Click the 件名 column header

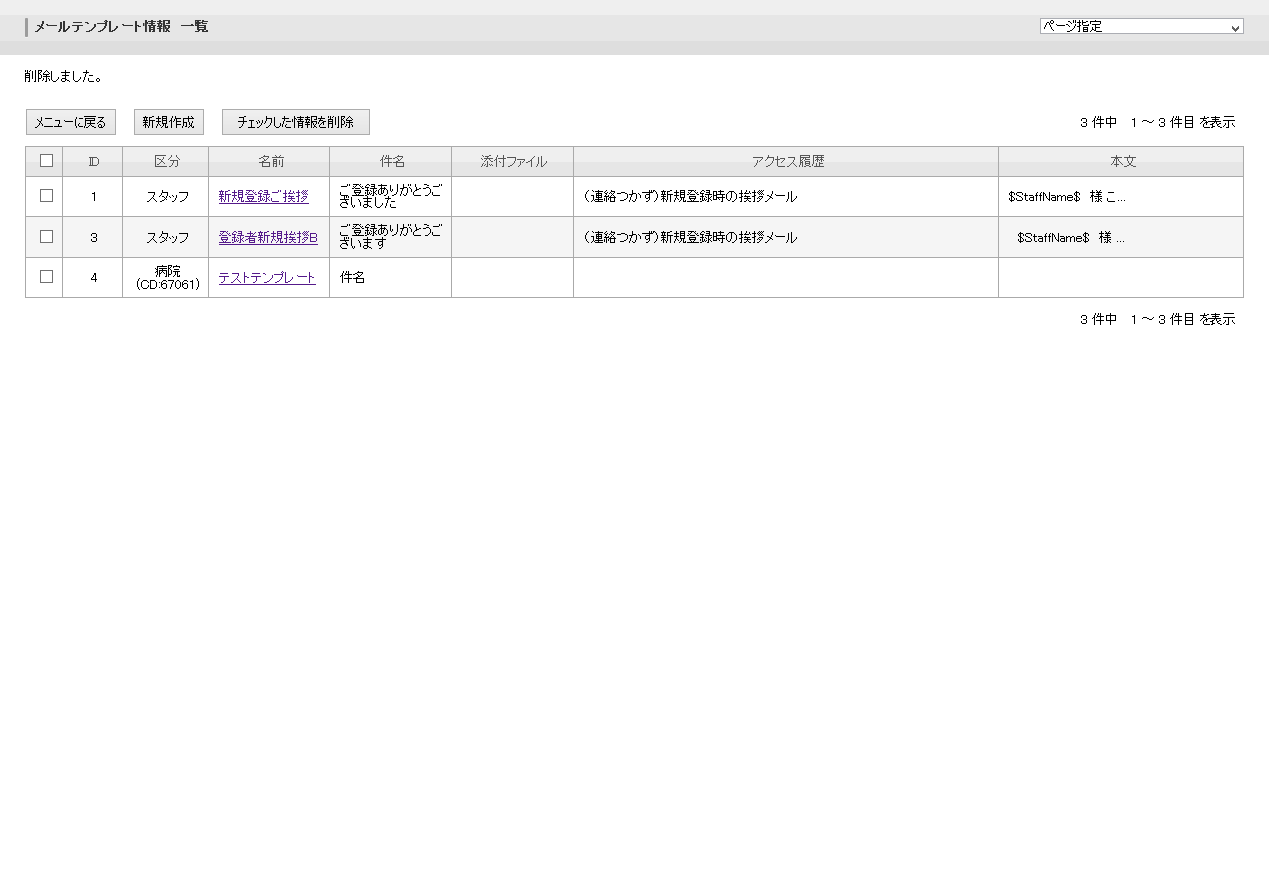(x=392, y=162)
